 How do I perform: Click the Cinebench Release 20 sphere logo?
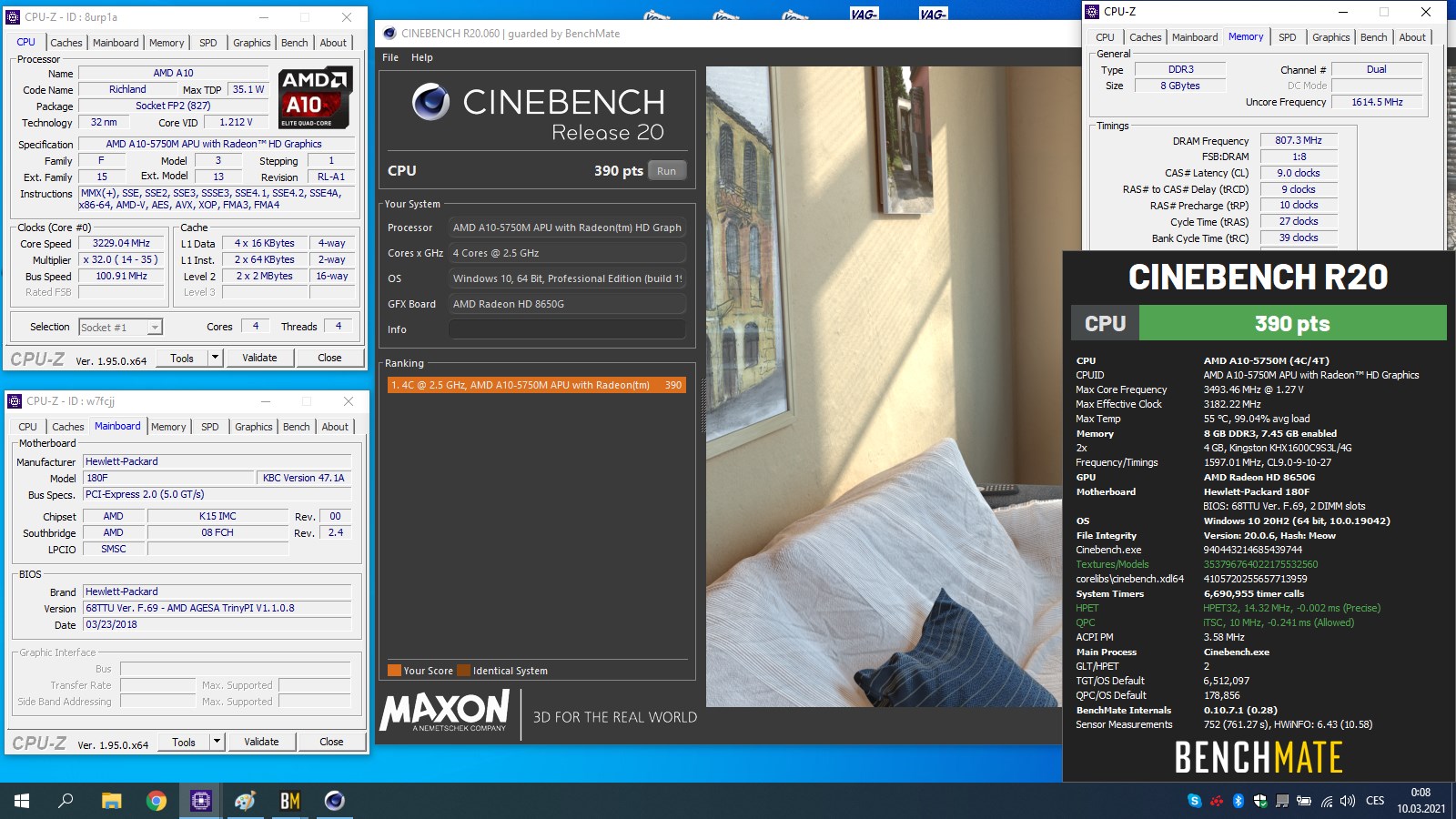430,102
